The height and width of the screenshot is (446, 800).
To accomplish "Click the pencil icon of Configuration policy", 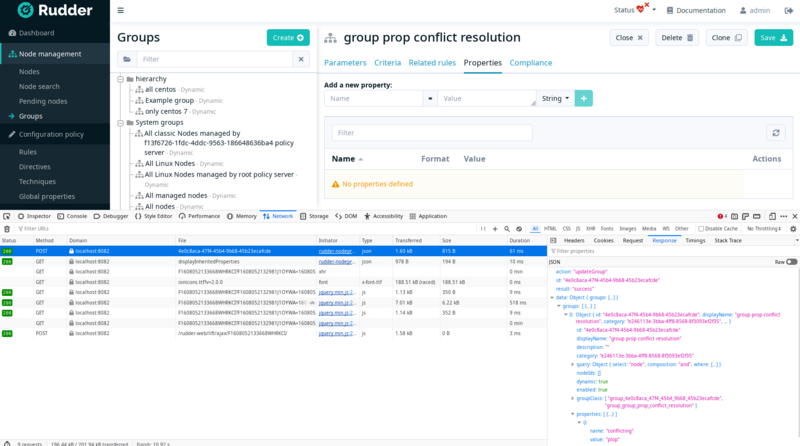I will tap(12, 134).
